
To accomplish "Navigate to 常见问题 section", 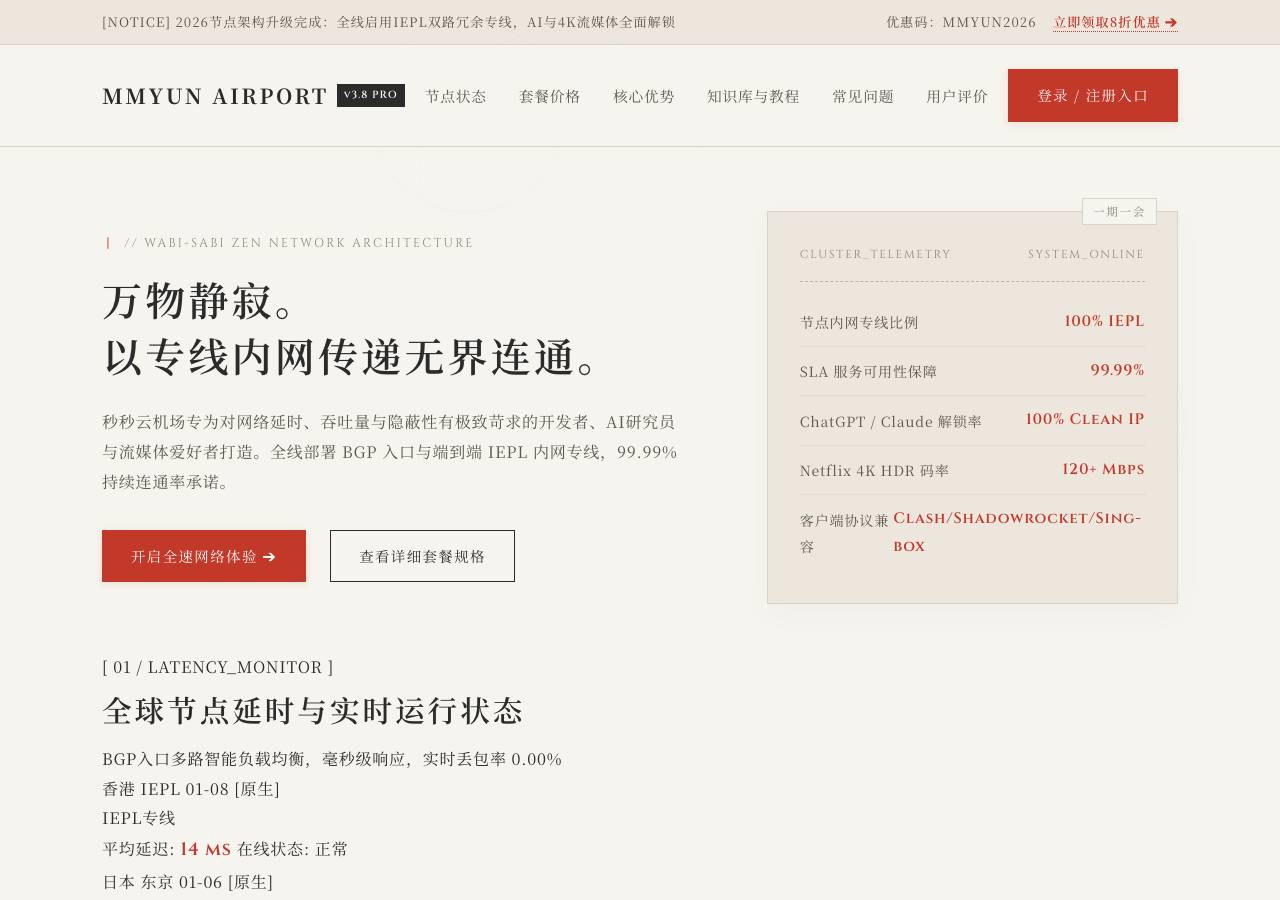I will 863,96.
